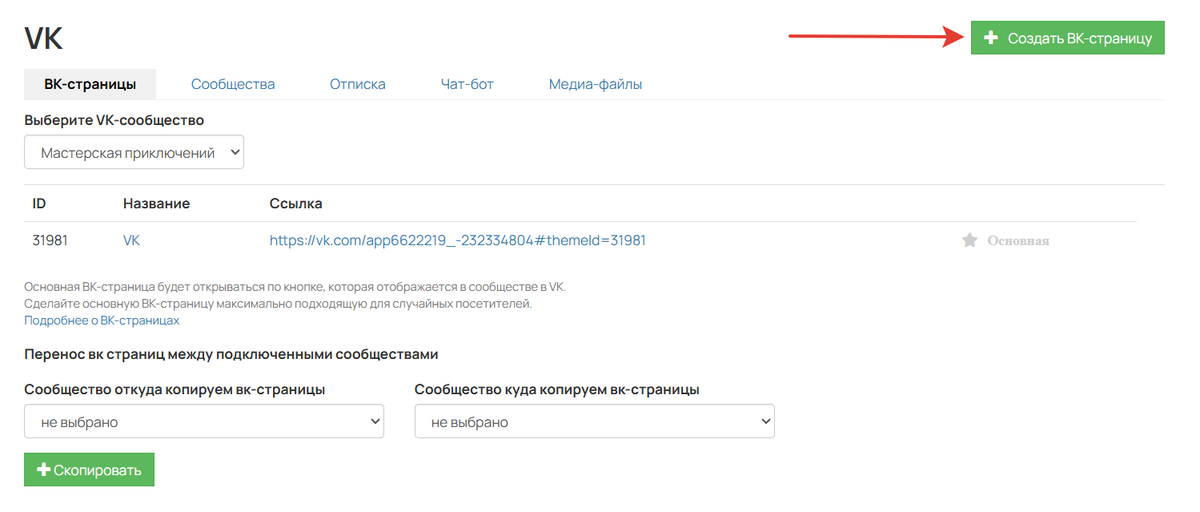Open the Сообщества tab

point(233,84)
